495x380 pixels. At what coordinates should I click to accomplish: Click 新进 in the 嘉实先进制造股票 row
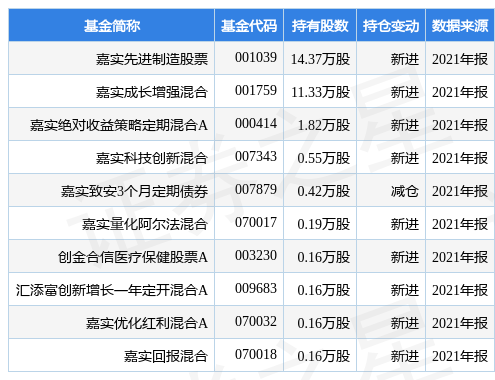click(405, 59)
